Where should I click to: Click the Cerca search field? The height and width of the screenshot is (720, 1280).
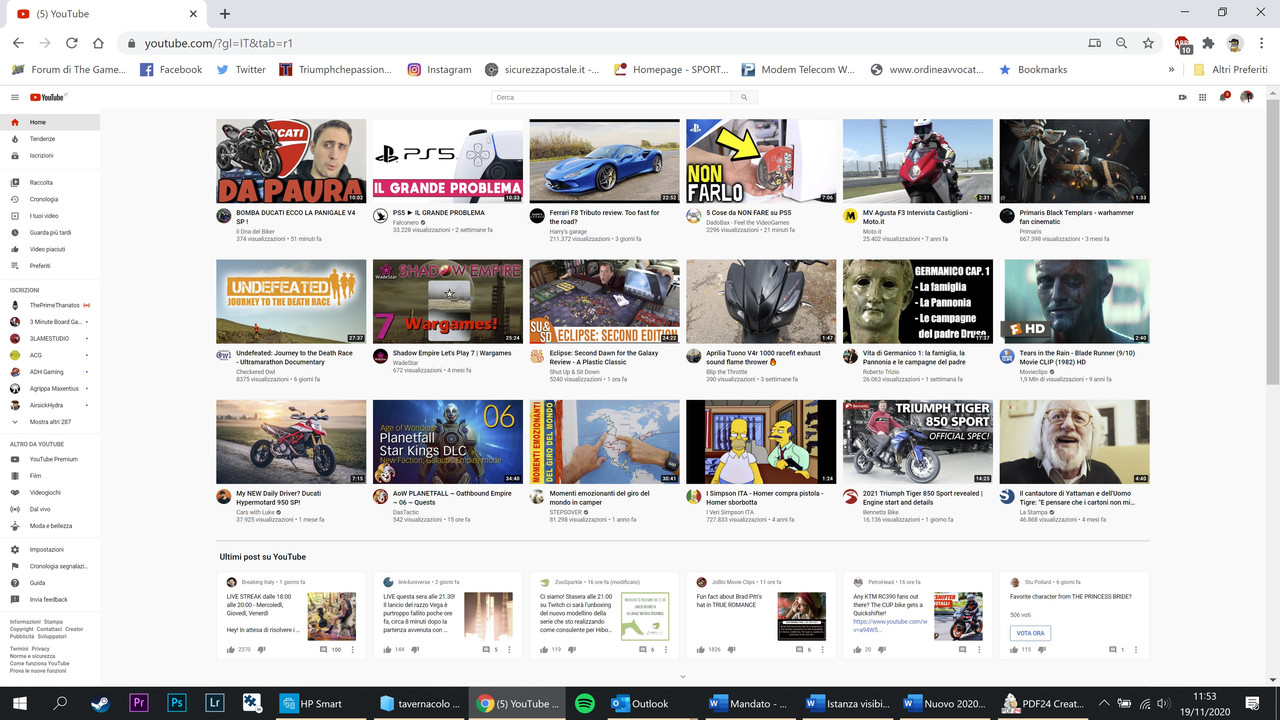coord(611,97)
